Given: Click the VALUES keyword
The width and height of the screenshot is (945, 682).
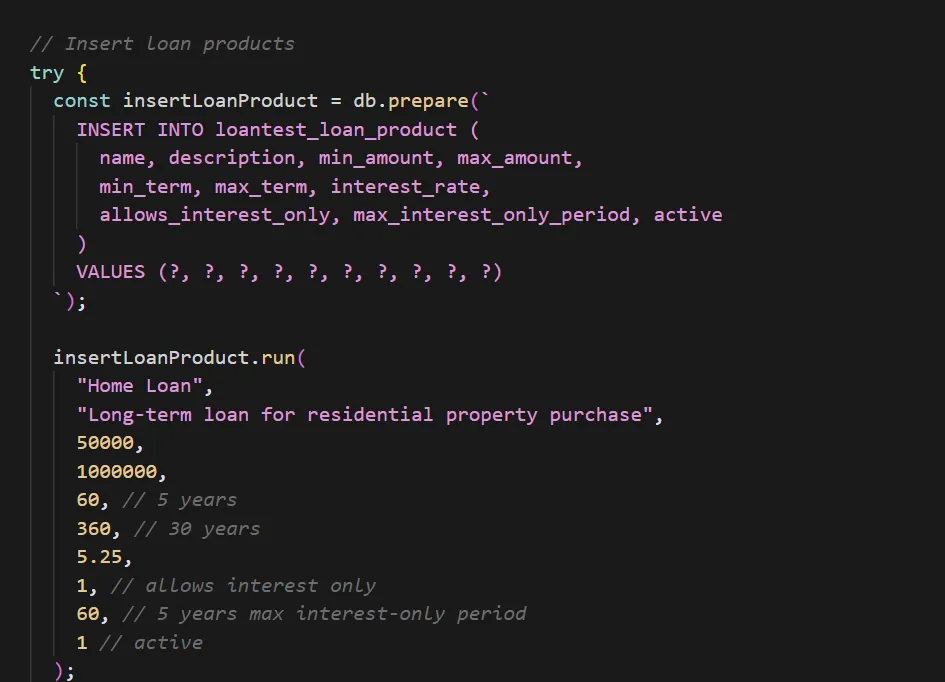Looking at the screenshot, I should pyautogui.click(x=110, y=272).
